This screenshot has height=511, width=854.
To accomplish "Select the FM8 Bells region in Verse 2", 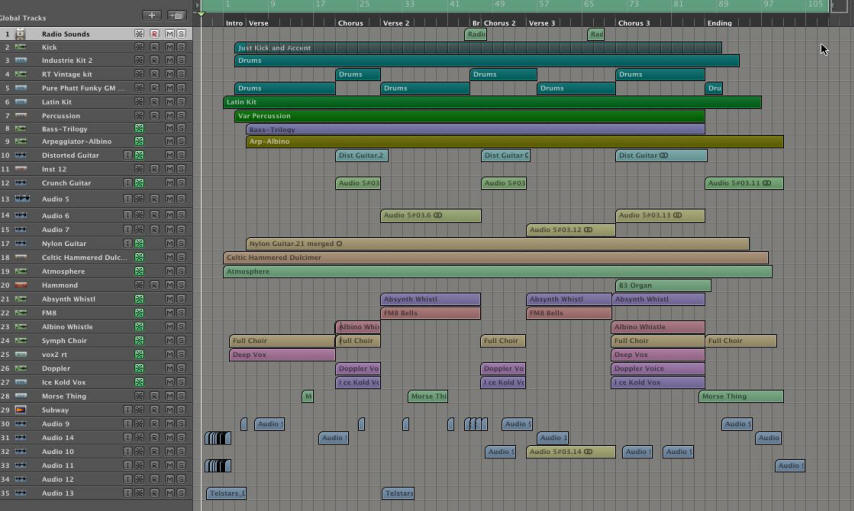I will [x=430, y=313].
